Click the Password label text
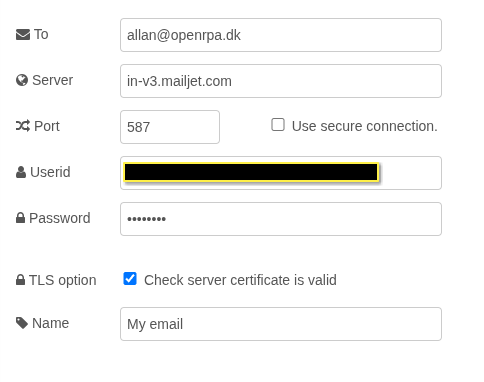 tap(60, 218)
